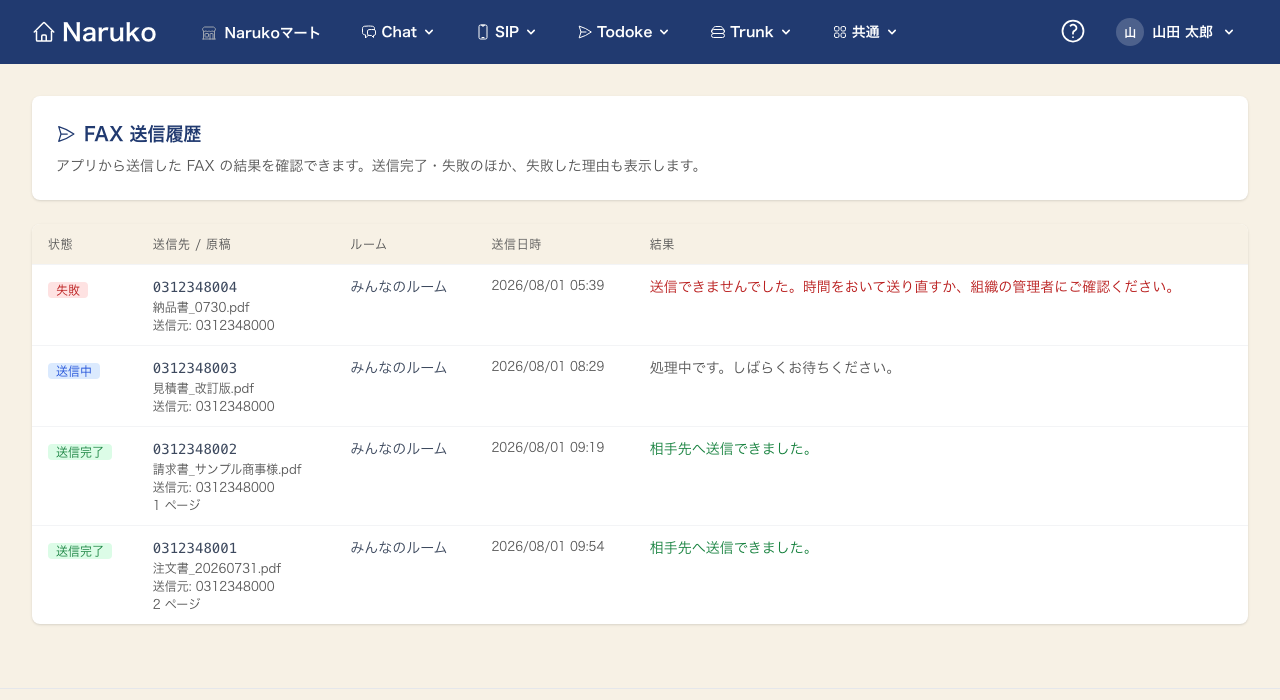Open the 共通 menu
This screenshot has width=1280, height=700.
[x=865, y=32]
